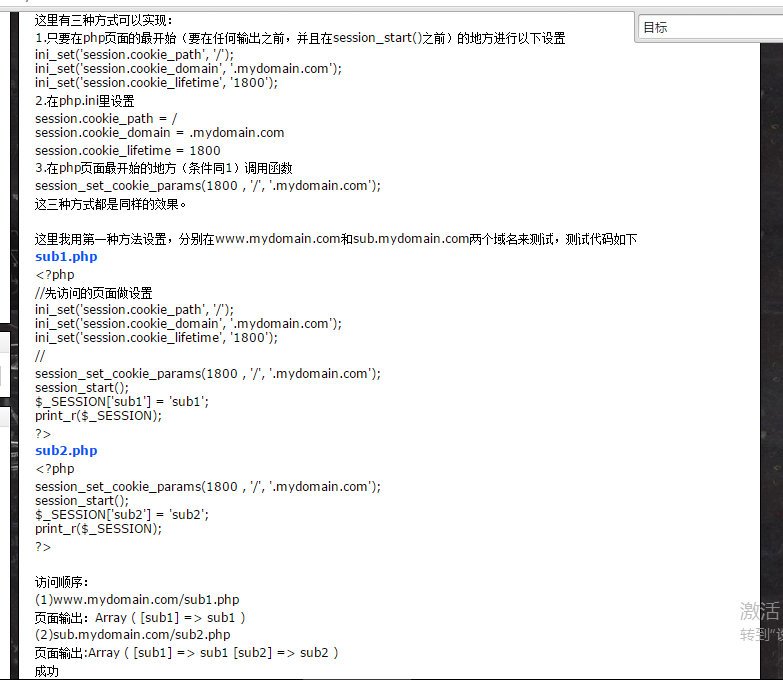Viewport: 783px width, 680px height.
Task: Click the line "$_SESSION['sub2'] = 'sub2';"
Action: [122, 515]
